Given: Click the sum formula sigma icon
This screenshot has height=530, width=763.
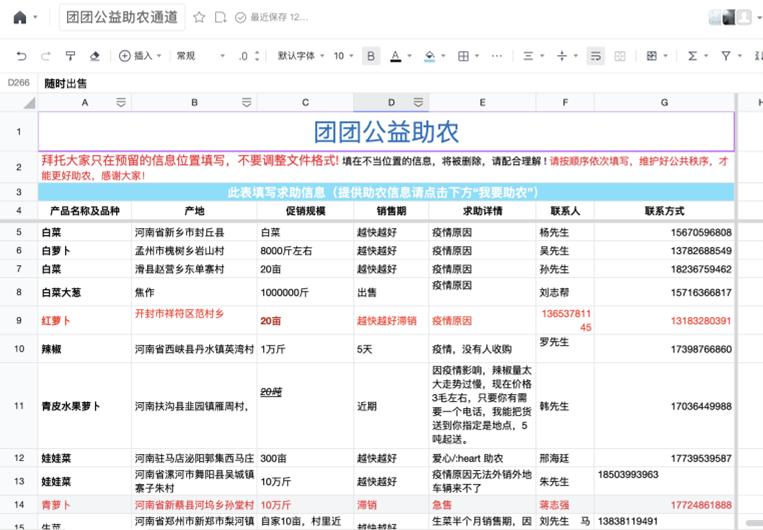Looking at the screenshot, I should coord(693,56).
